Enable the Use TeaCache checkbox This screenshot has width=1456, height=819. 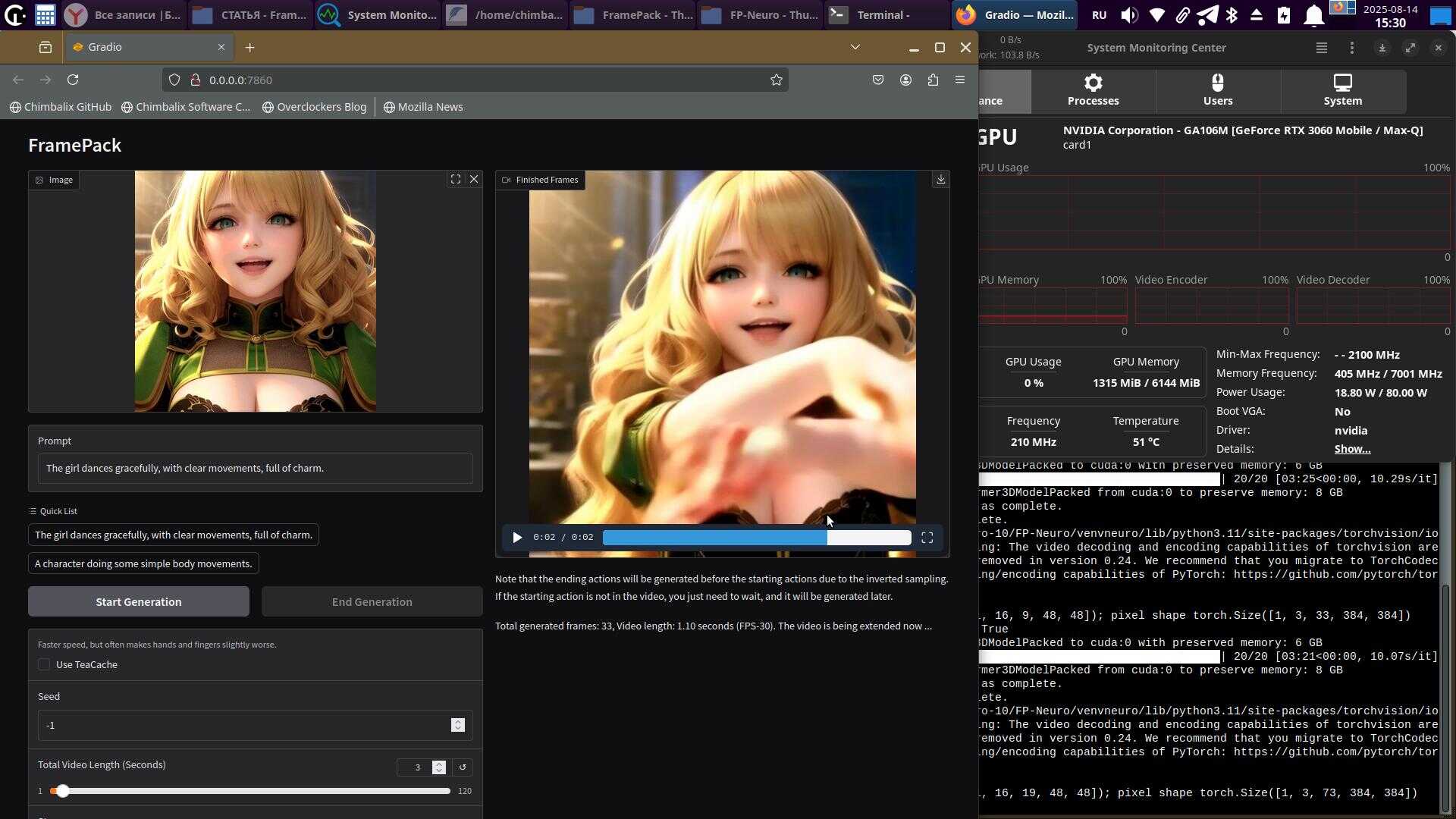(44, 665)
